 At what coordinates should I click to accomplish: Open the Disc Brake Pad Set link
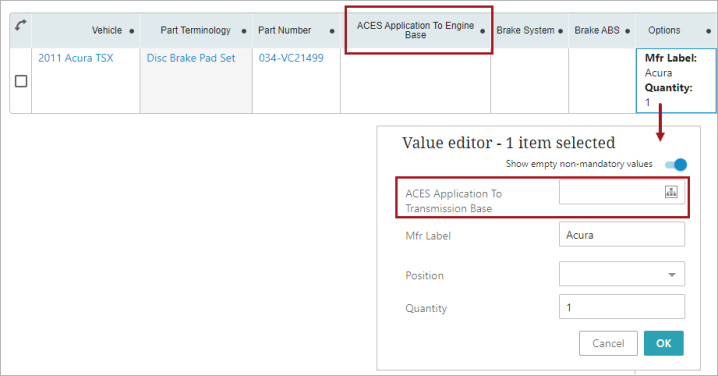coord(191,58)
